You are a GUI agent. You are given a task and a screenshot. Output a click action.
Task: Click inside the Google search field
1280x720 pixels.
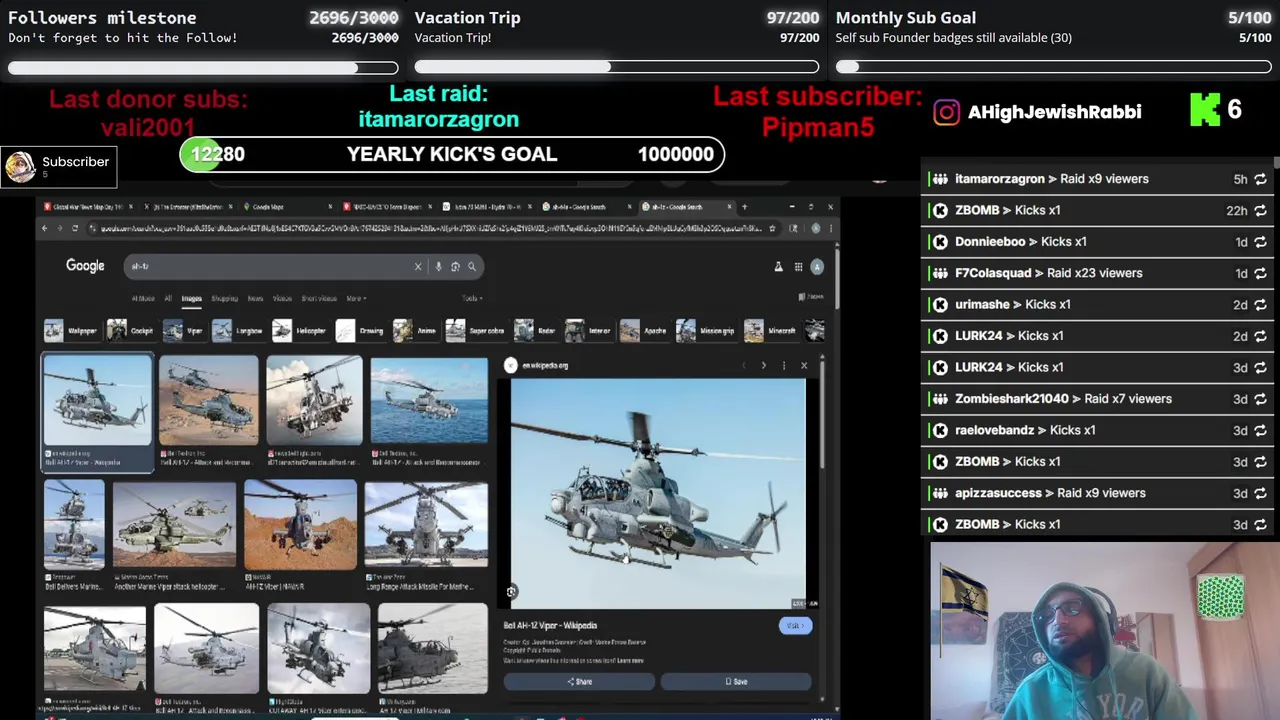click(x=270, y=266)
